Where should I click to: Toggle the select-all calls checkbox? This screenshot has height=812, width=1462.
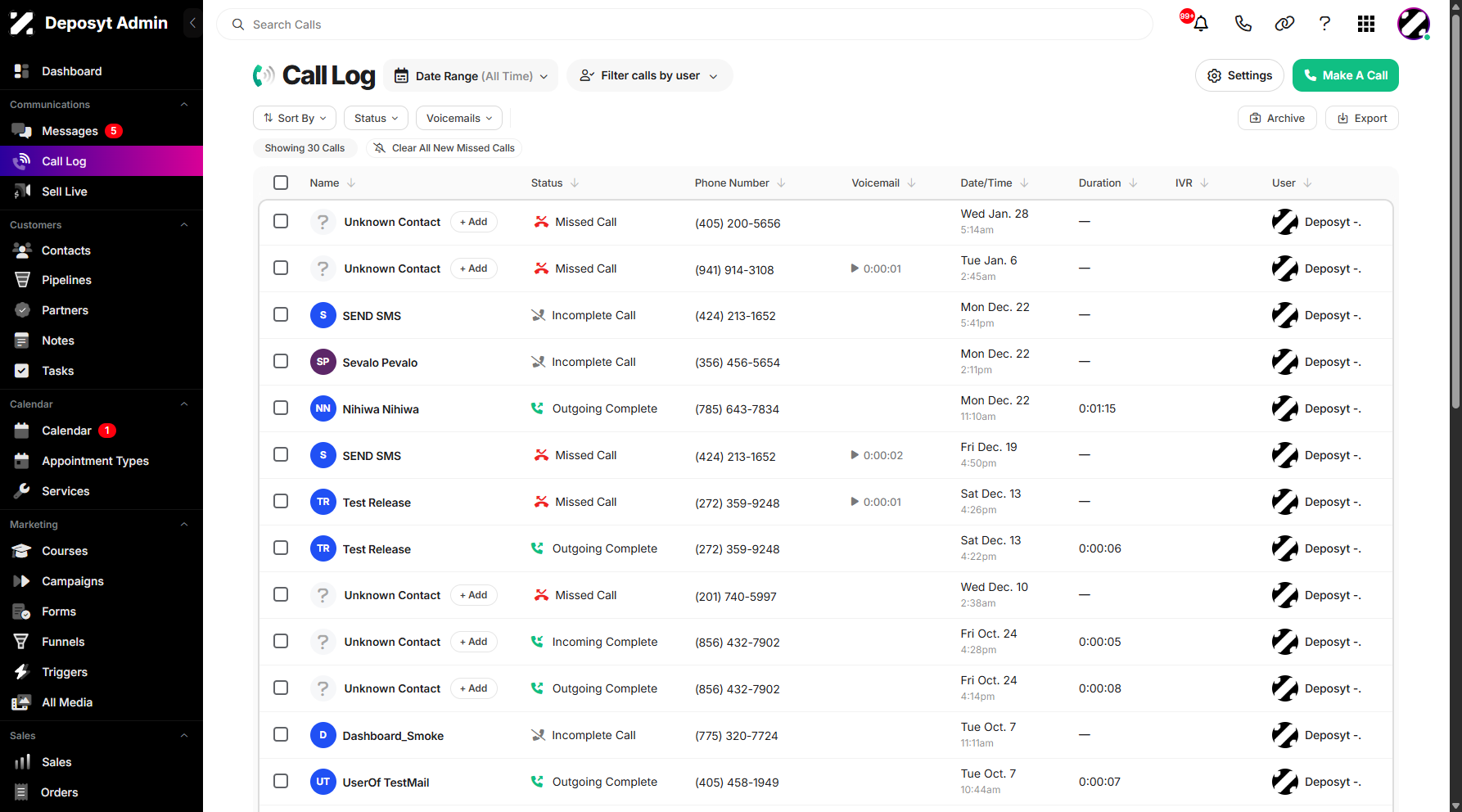[x=281, y=183]
